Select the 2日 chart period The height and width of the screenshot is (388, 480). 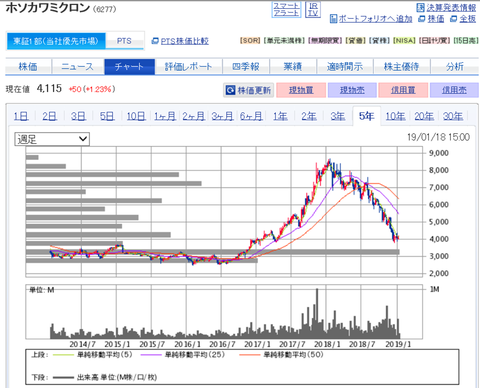click(49, 116)
